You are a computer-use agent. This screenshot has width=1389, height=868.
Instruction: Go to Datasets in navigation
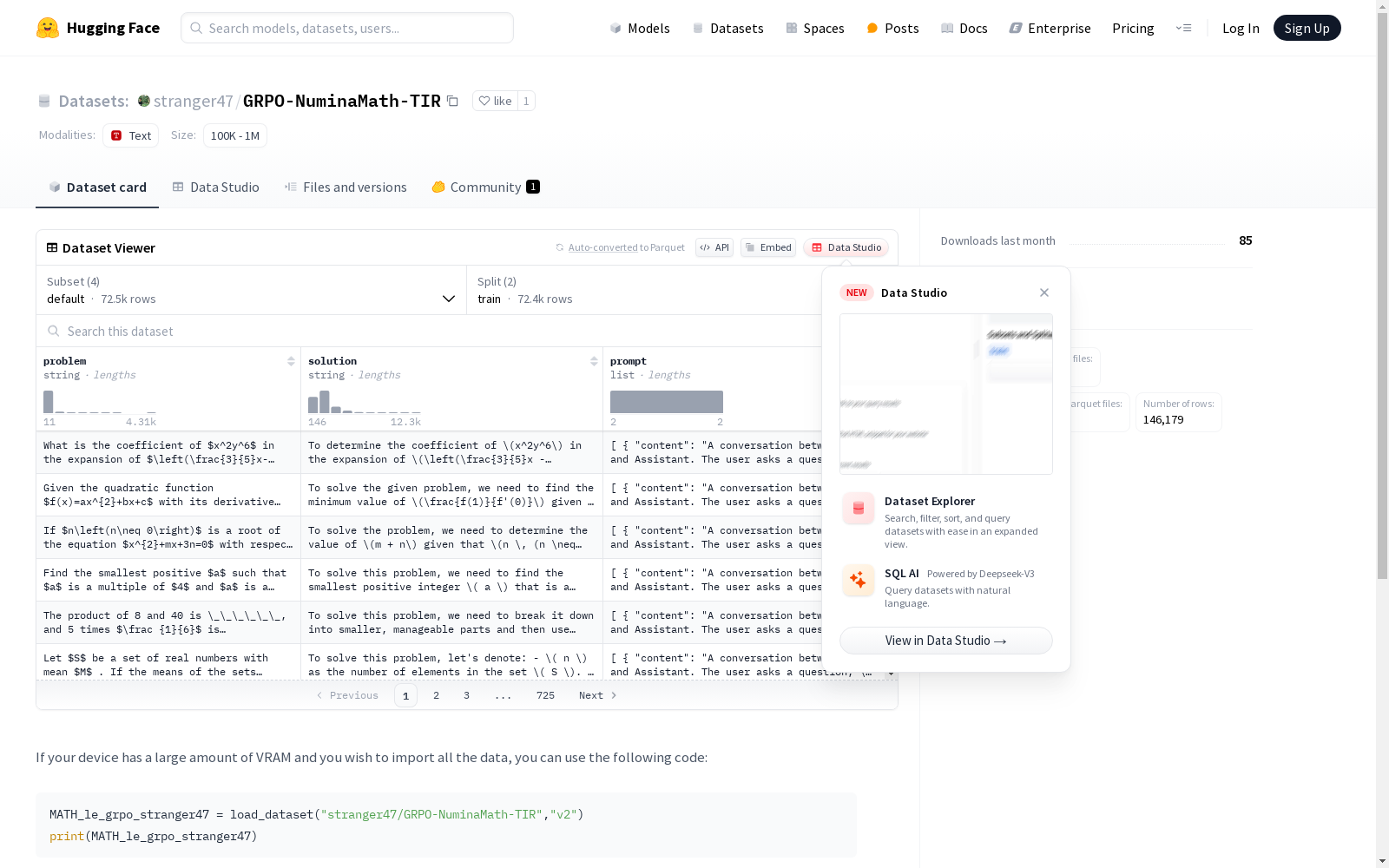(x=727, y=28)
